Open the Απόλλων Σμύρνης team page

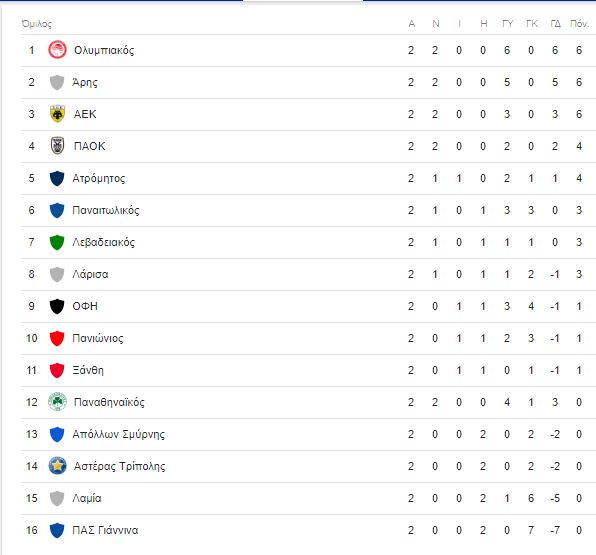pos(119,434)
